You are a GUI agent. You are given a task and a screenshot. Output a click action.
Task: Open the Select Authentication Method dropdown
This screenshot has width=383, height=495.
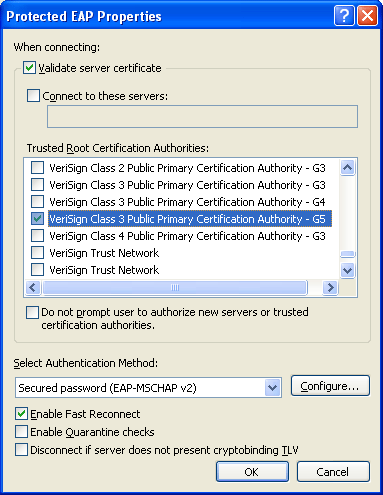pyautogui.click(x=272, y=387)
